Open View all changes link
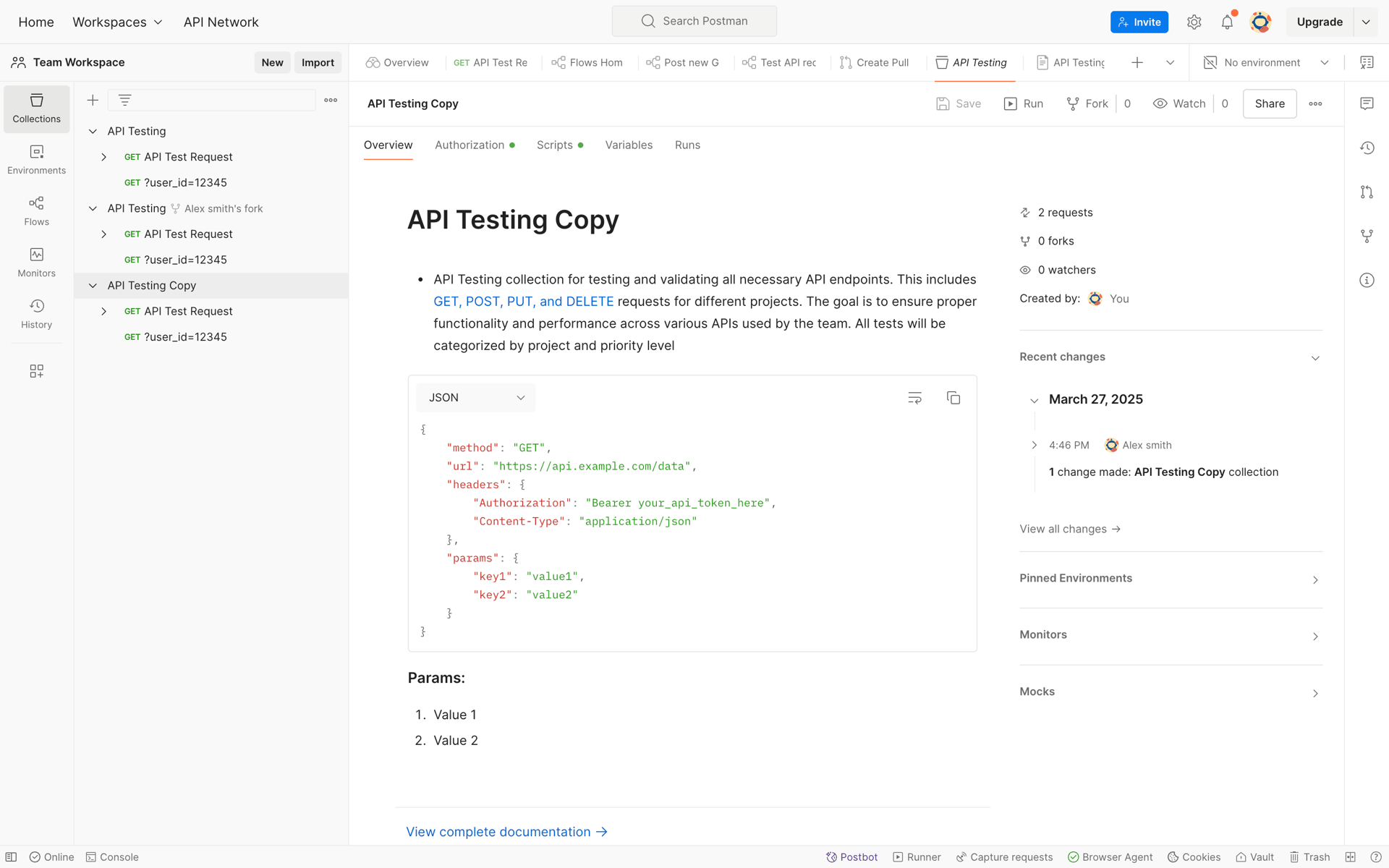Viewport: 1389px width, 868px height. point(1070,529)
